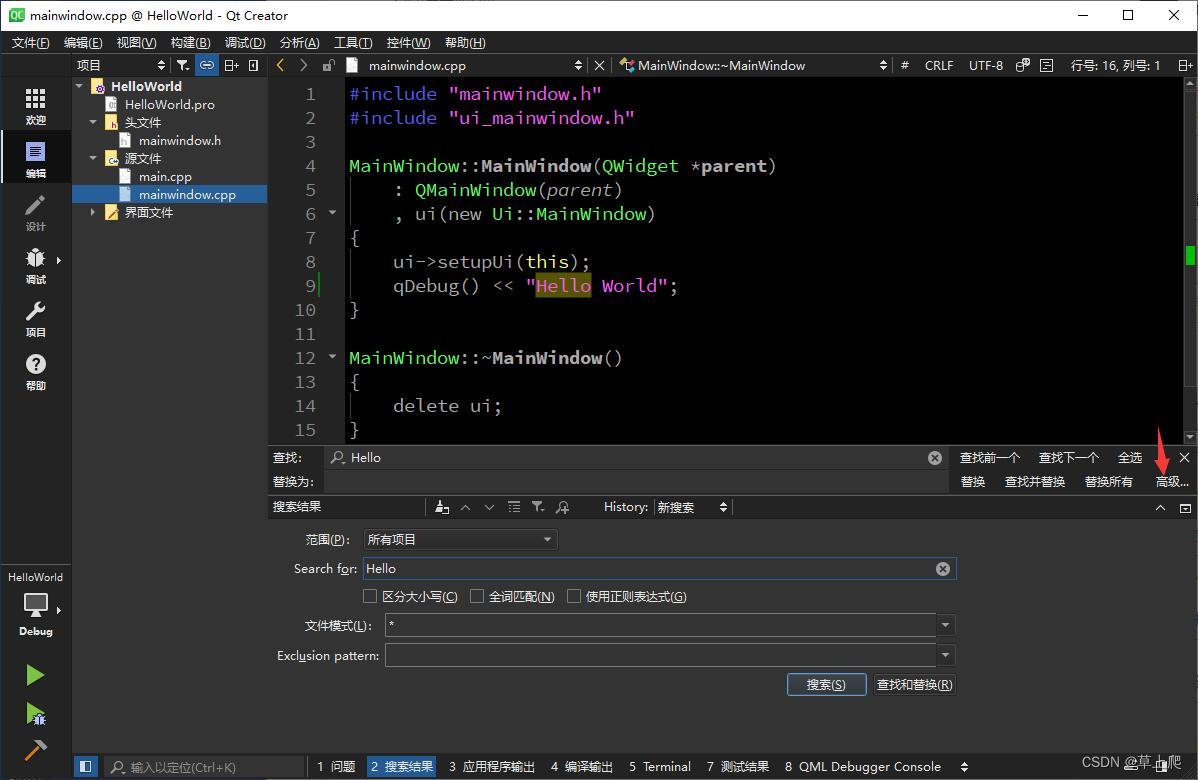Click the 搜索(S) search button
The width and height of the screenshot is (1198, 780).
point(826,684)
